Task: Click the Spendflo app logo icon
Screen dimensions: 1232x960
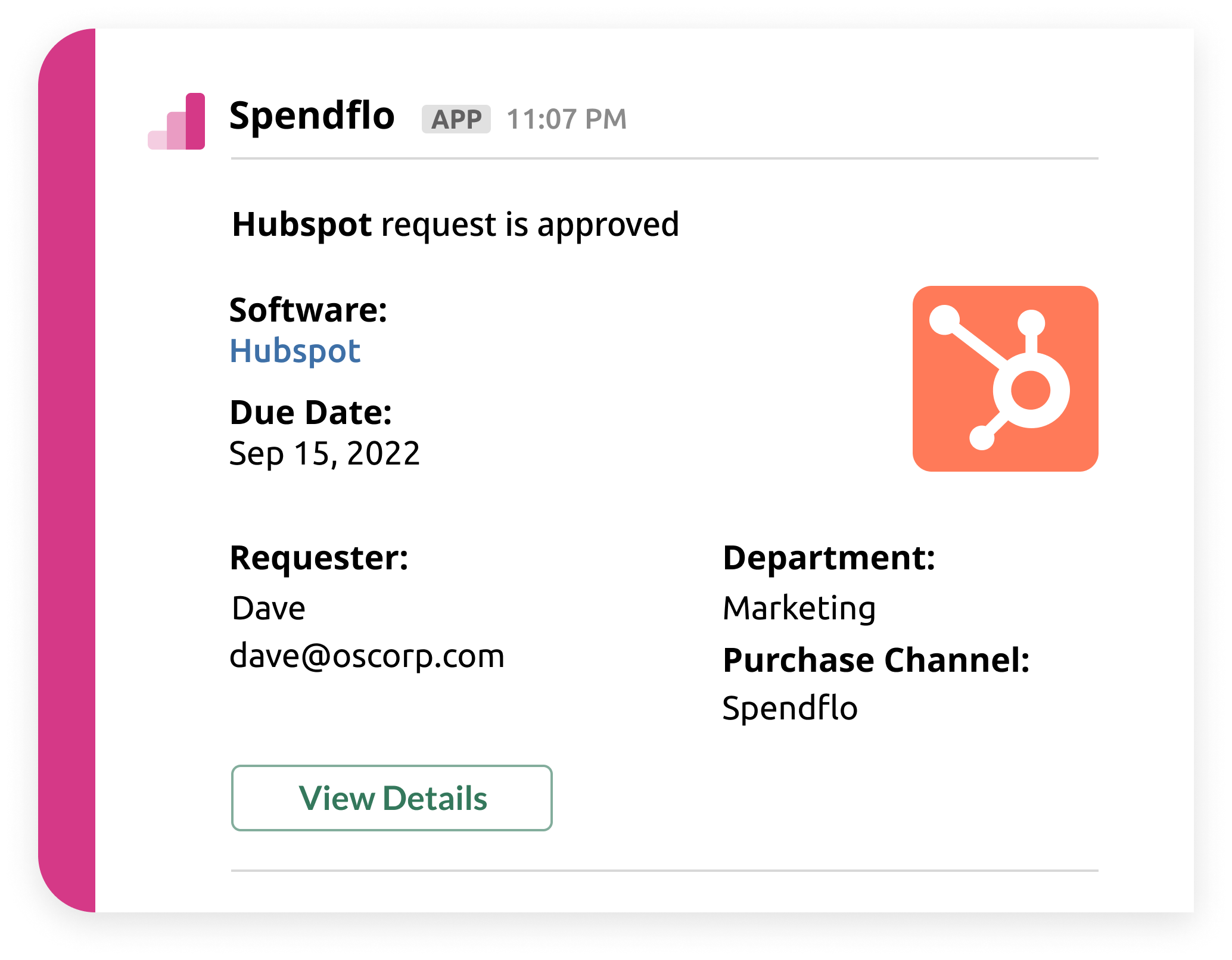Action: point(176,121)
